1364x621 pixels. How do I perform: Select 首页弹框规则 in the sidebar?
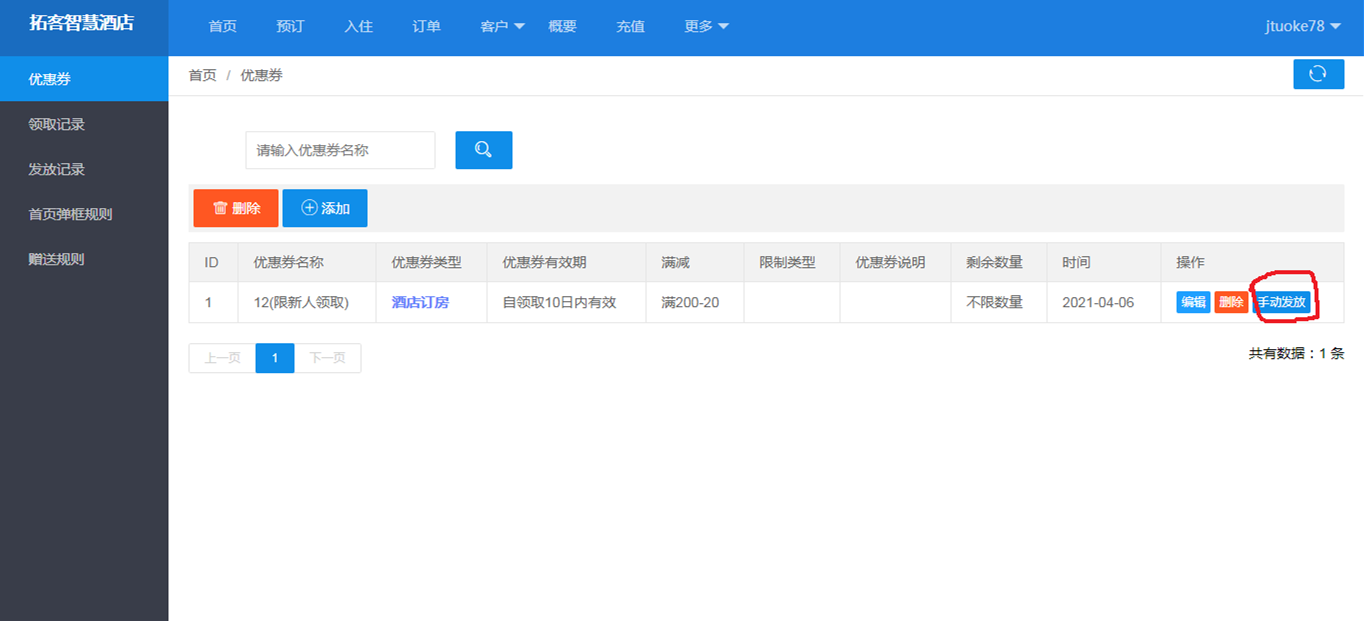tap(84, 214)
